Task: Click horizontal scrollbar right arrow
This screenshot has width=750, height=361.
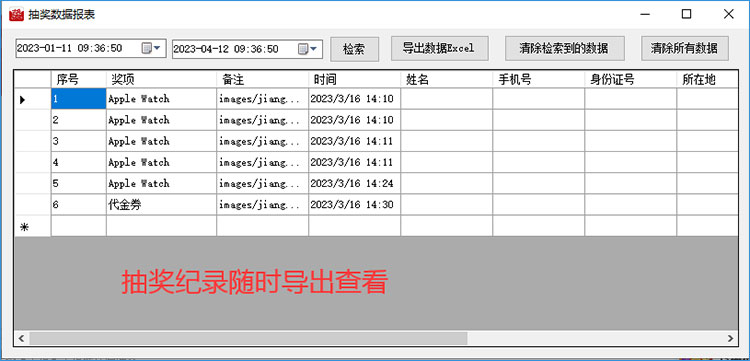Action: pyautogui.click(x=730, y=338)
